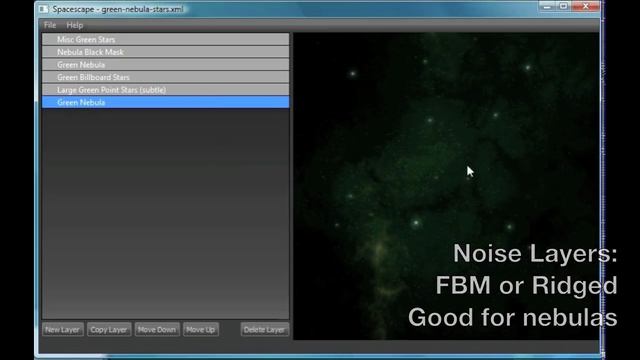640x360 pixels.
Task: Select the Green Billboard Stars layer
Action: [165, 77]
